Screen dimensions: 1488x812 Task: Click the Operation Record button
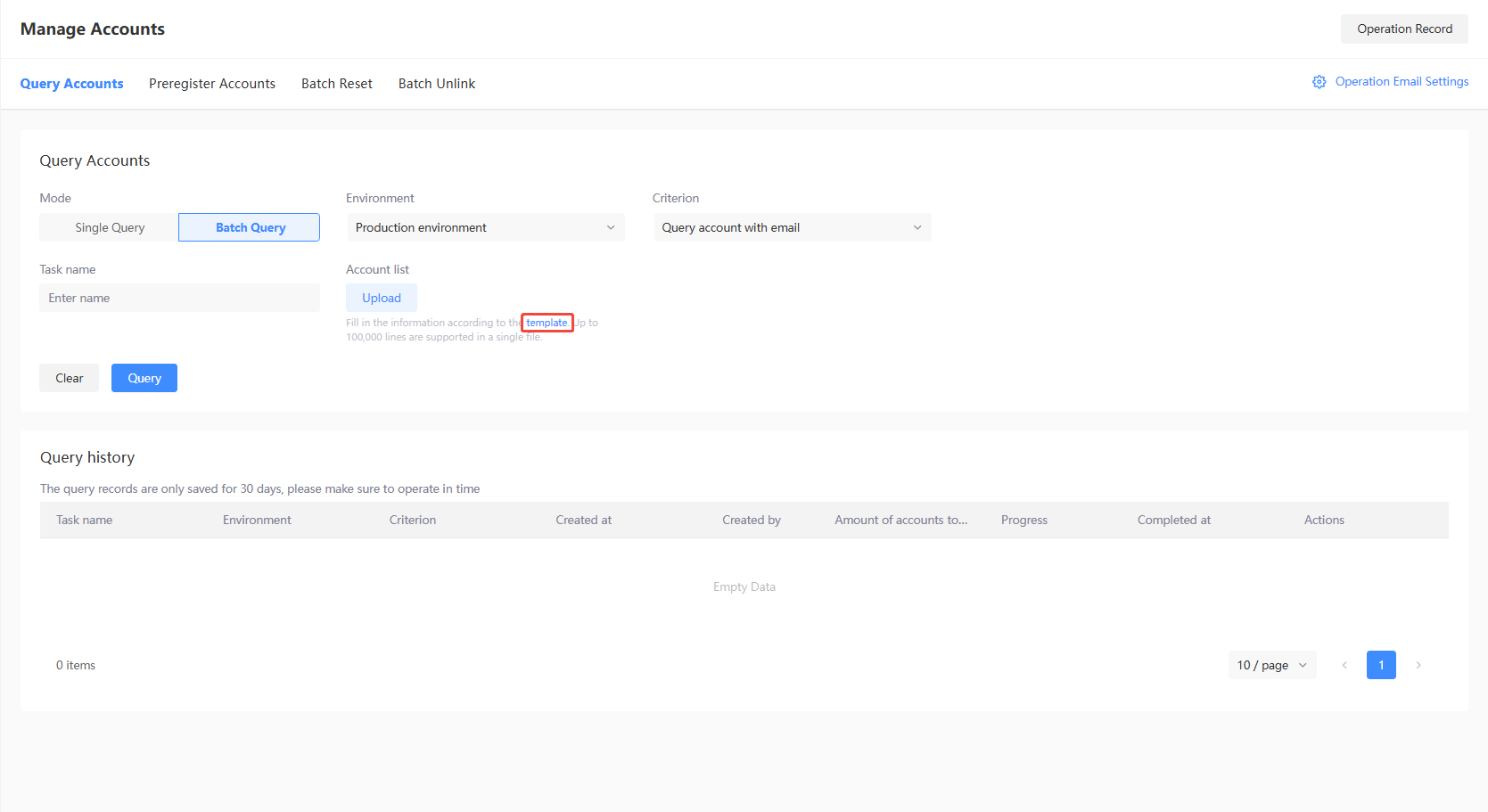[1403, 29]
